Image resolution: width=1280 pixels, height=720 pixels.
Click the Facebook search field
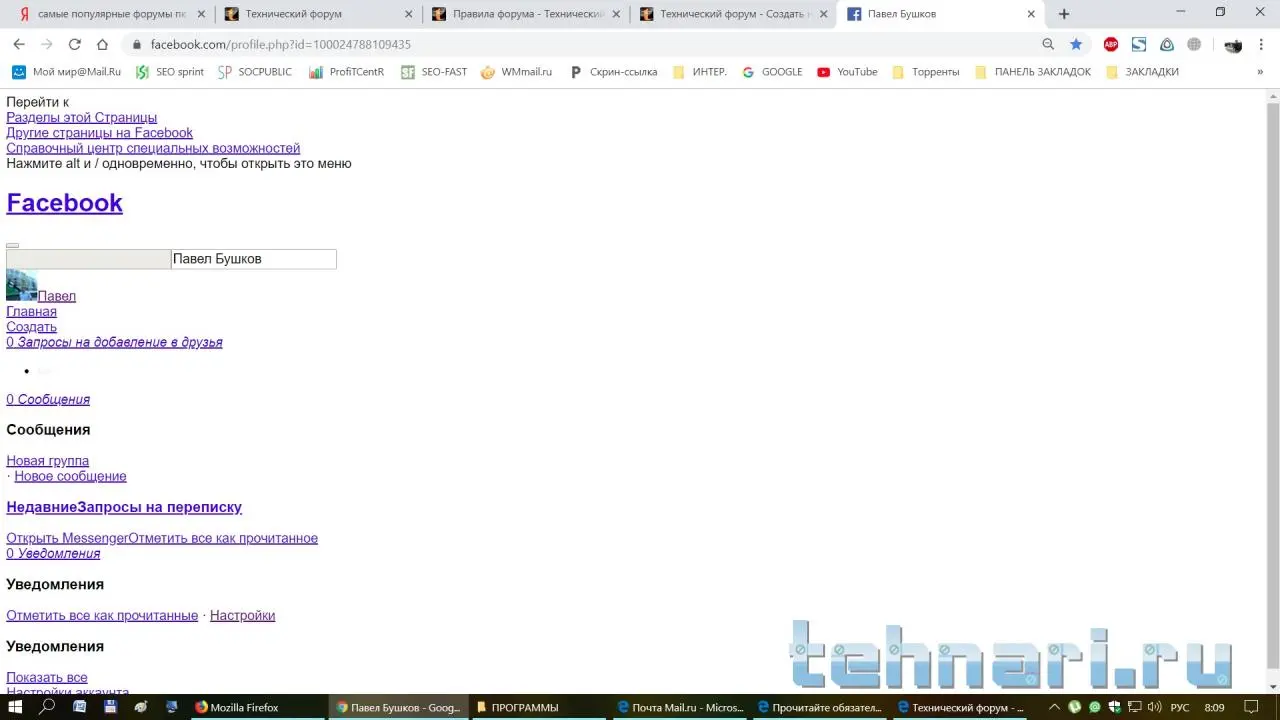click(253, 259)
